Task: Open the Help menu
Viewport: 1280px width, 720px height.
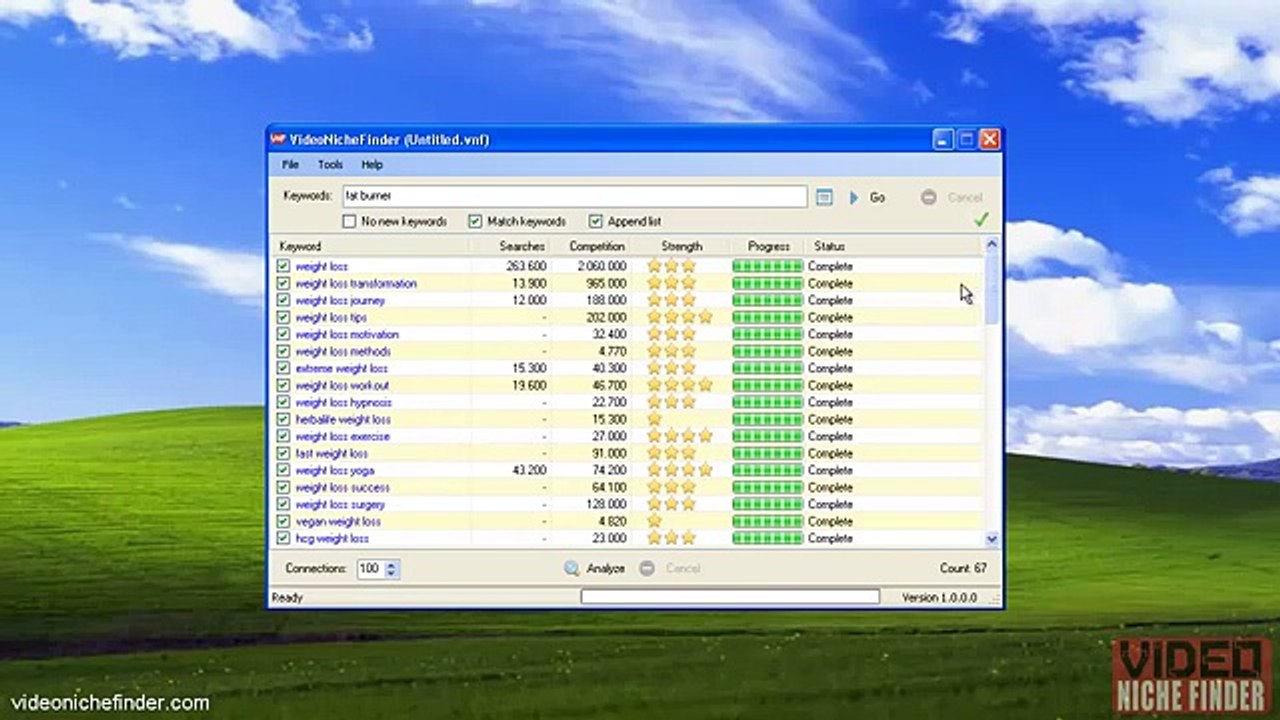Action: 372,165
